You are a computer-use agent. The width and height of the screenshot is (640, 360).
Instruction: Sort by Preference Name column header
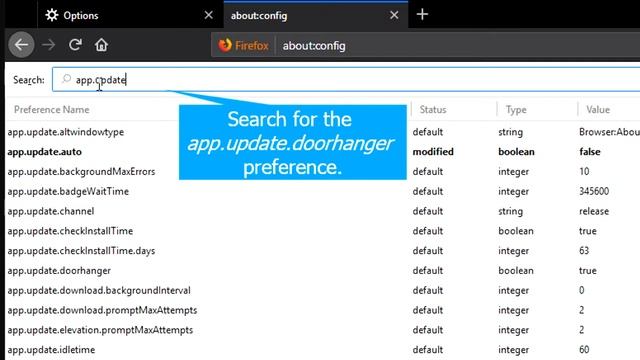51,109
